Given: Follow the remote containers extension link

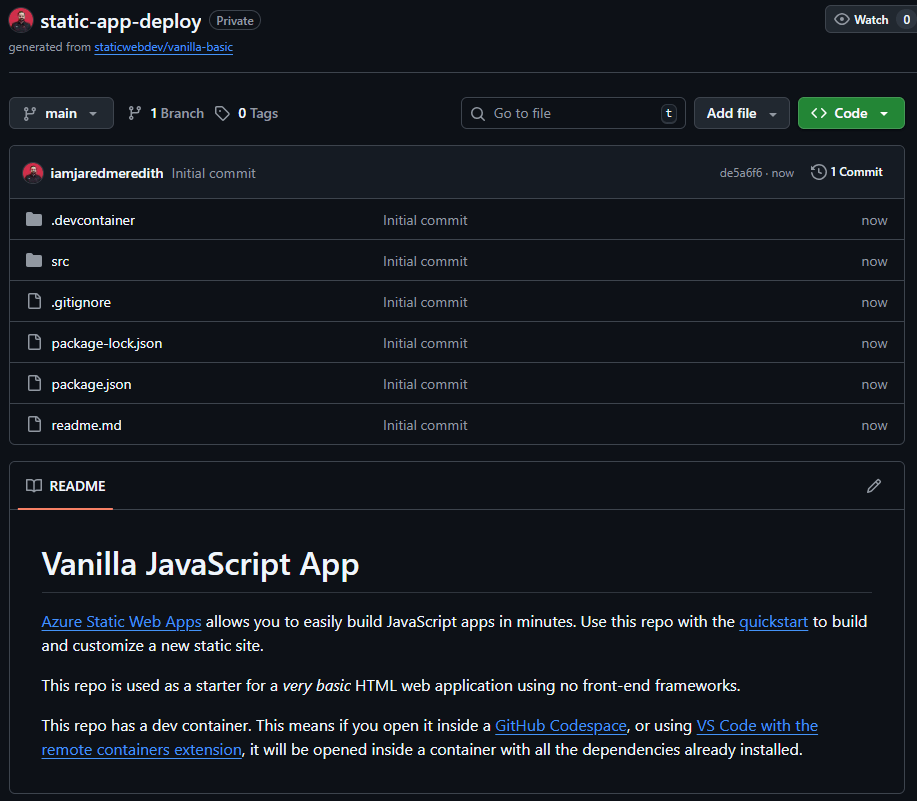Looking at the screenshot, I should [142, 750].
